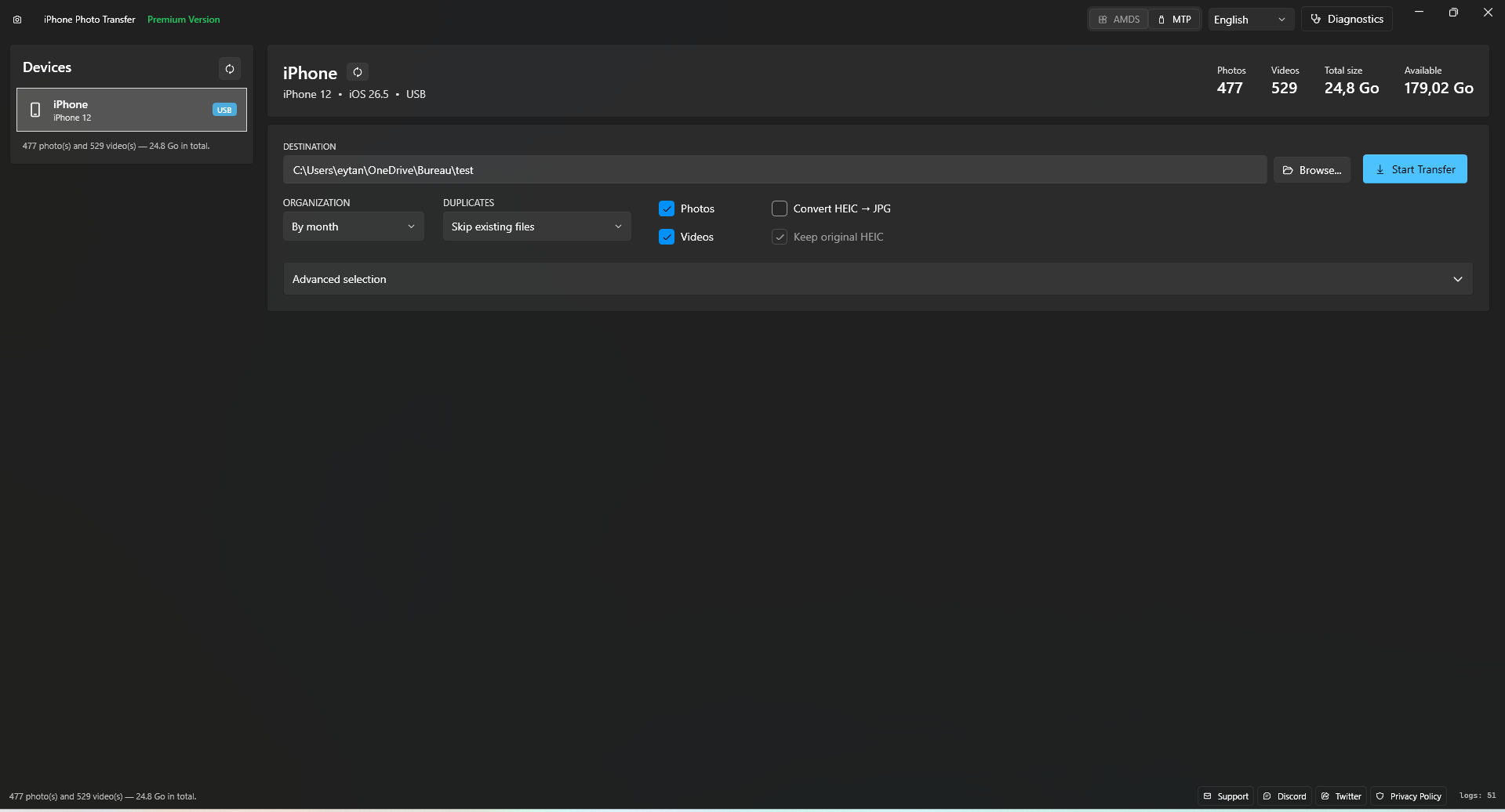Click the Available 179,02 Go value

point(1438,88)
